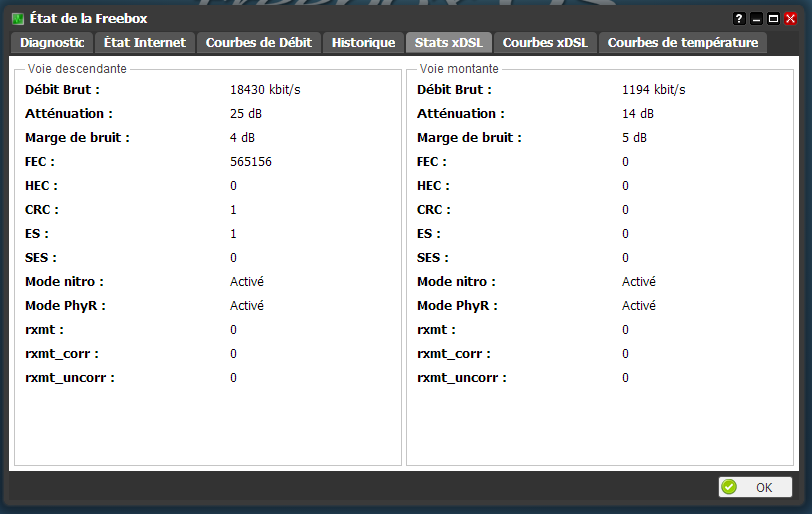Click the Voie montante group label

(459, 69)
